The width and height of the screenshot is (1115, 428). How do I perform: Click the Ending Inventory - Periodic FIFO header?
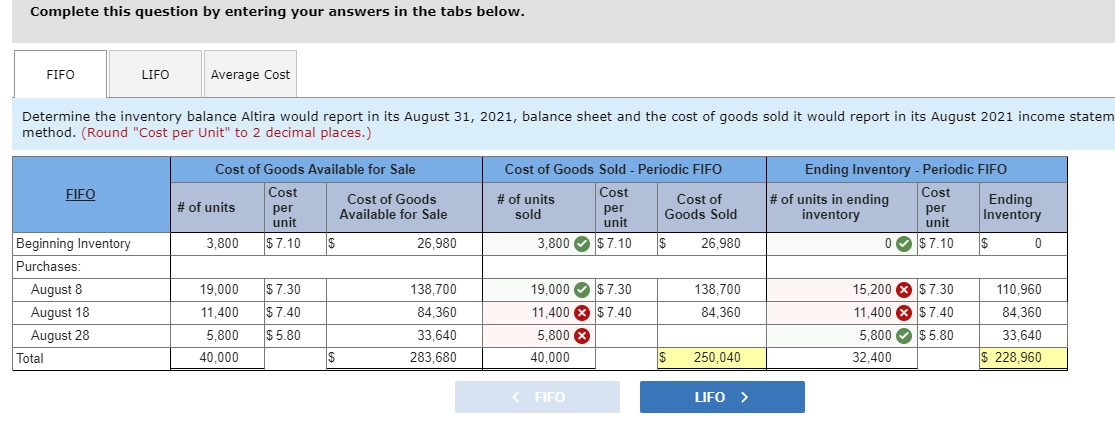906,169
